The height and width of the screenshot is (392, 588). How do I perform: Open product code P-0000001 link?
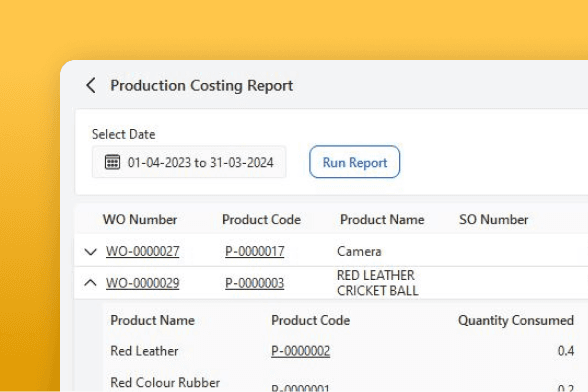(x=300, y=387)
